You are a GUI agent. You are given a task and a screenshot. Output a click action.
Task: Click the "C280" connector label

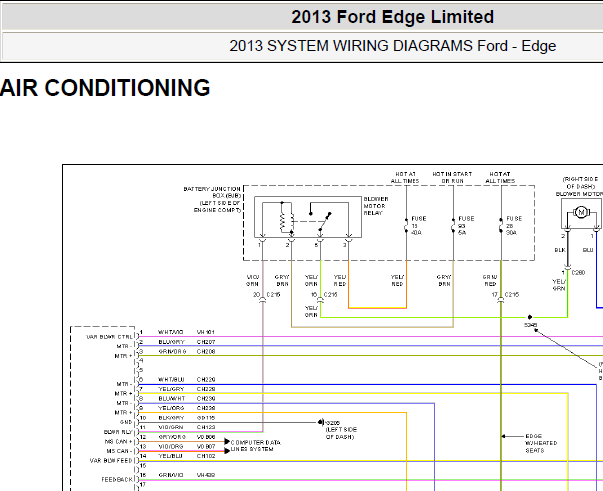tap(578, 273)
